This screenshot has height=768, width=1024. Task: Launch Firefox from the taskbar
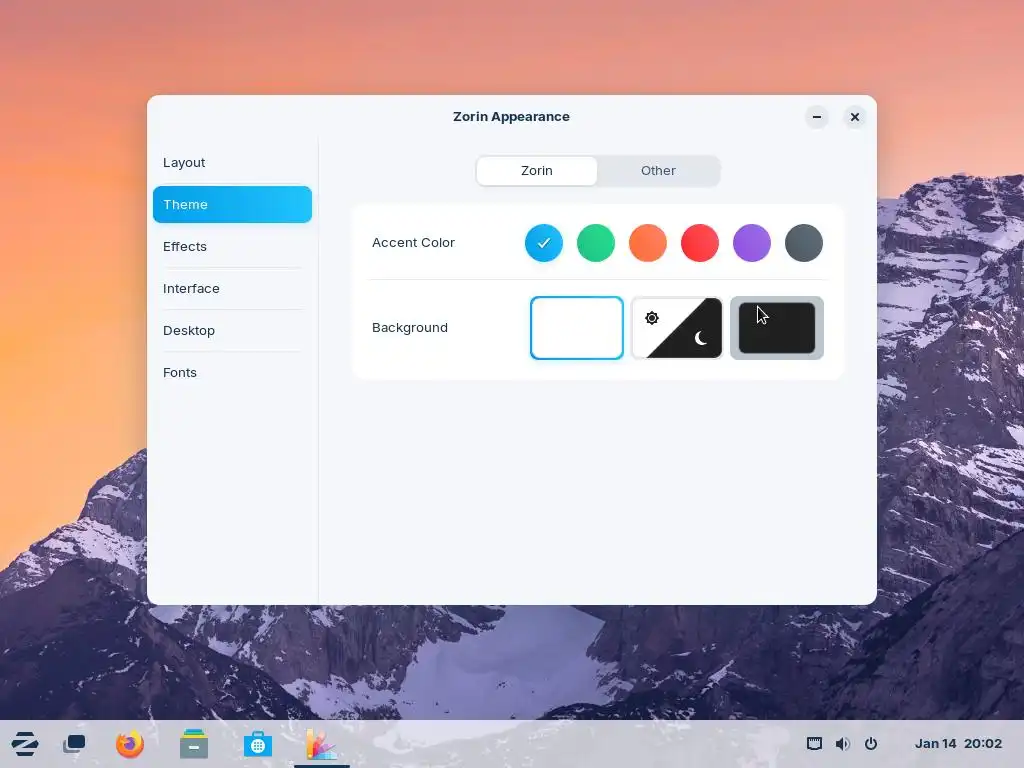[x=129, y=744]
